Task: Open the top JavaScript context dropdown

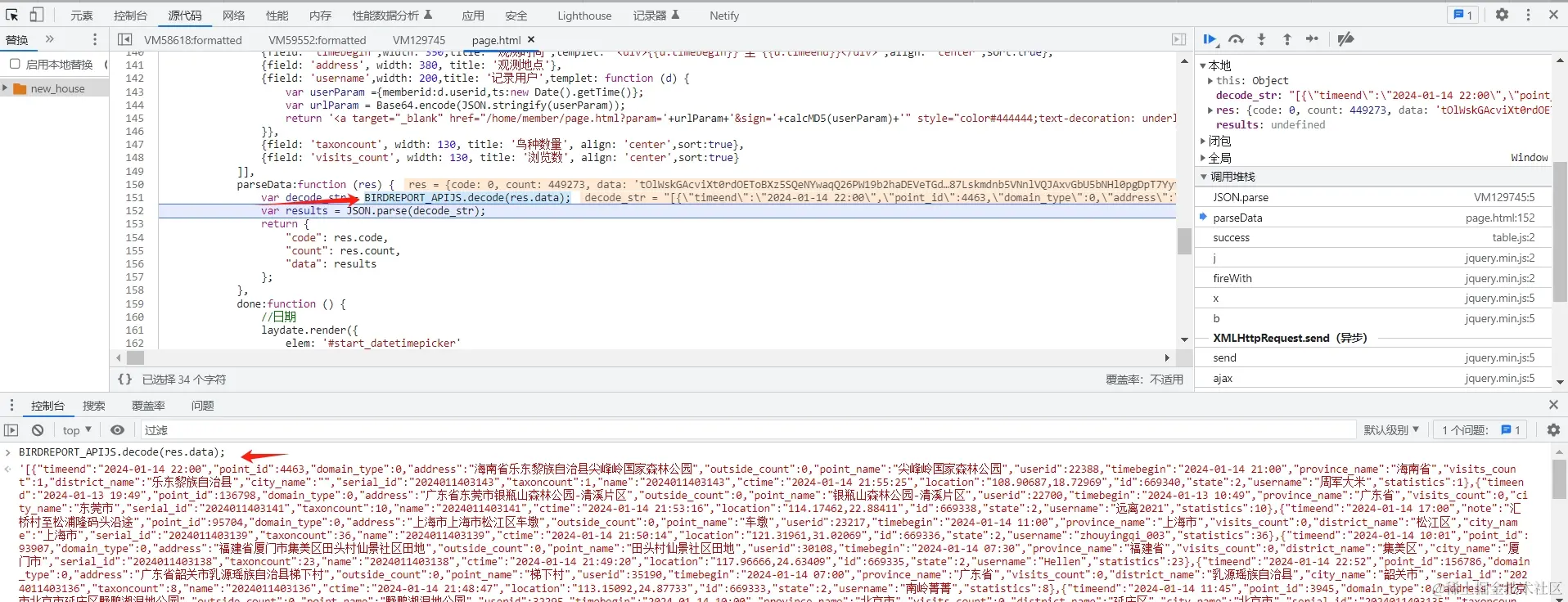Action: point(77,430)
